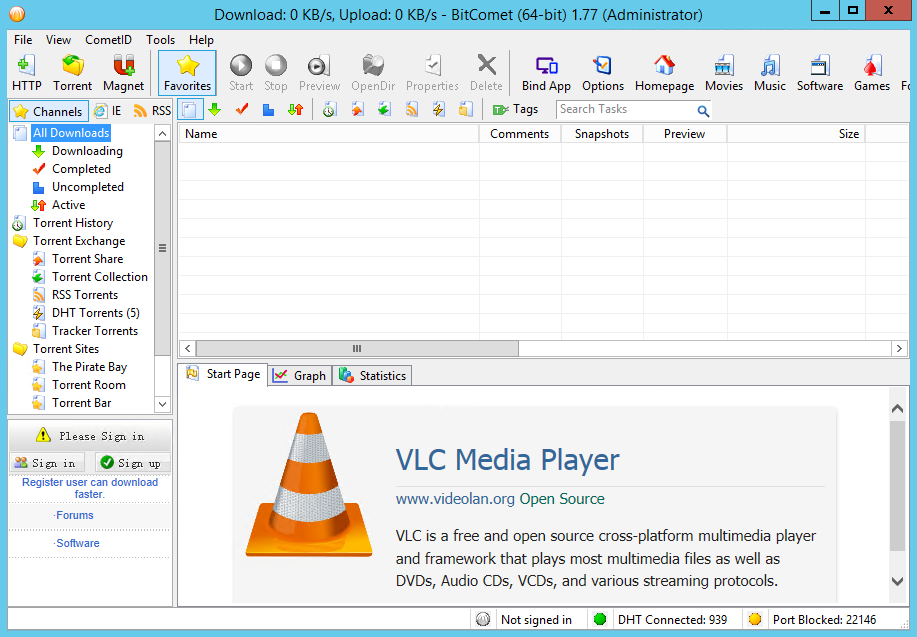Collapse the Torrent Sites folder
Screen dimensions: 917x637
66,349
